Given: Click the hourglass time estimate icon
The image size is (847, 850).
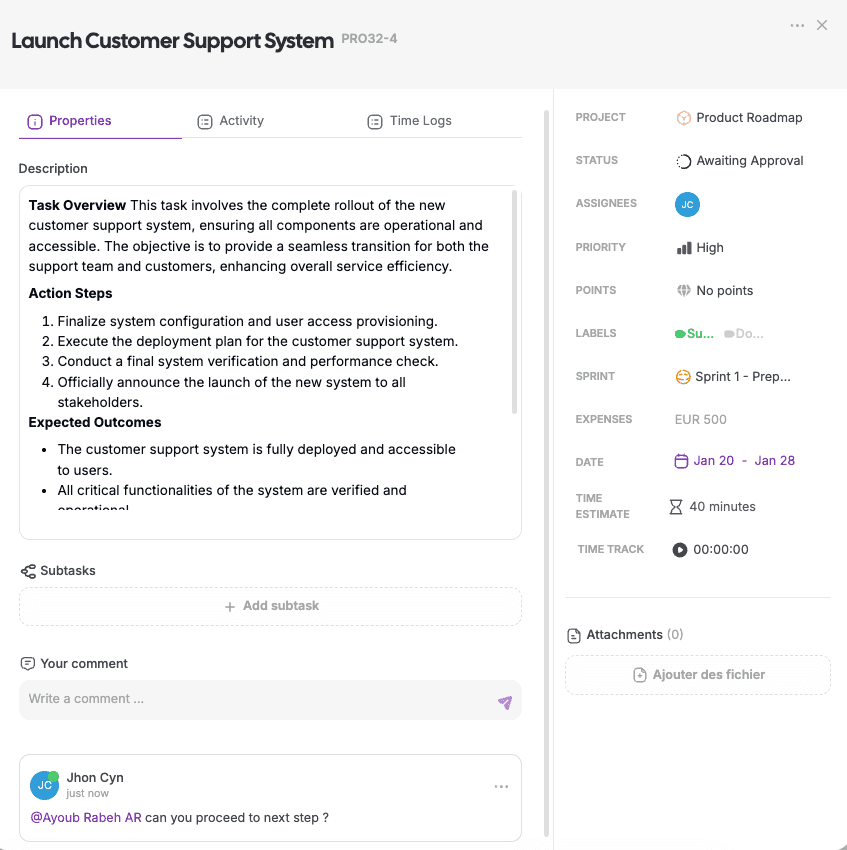Looking at the screenshot, I should (676, 507).
